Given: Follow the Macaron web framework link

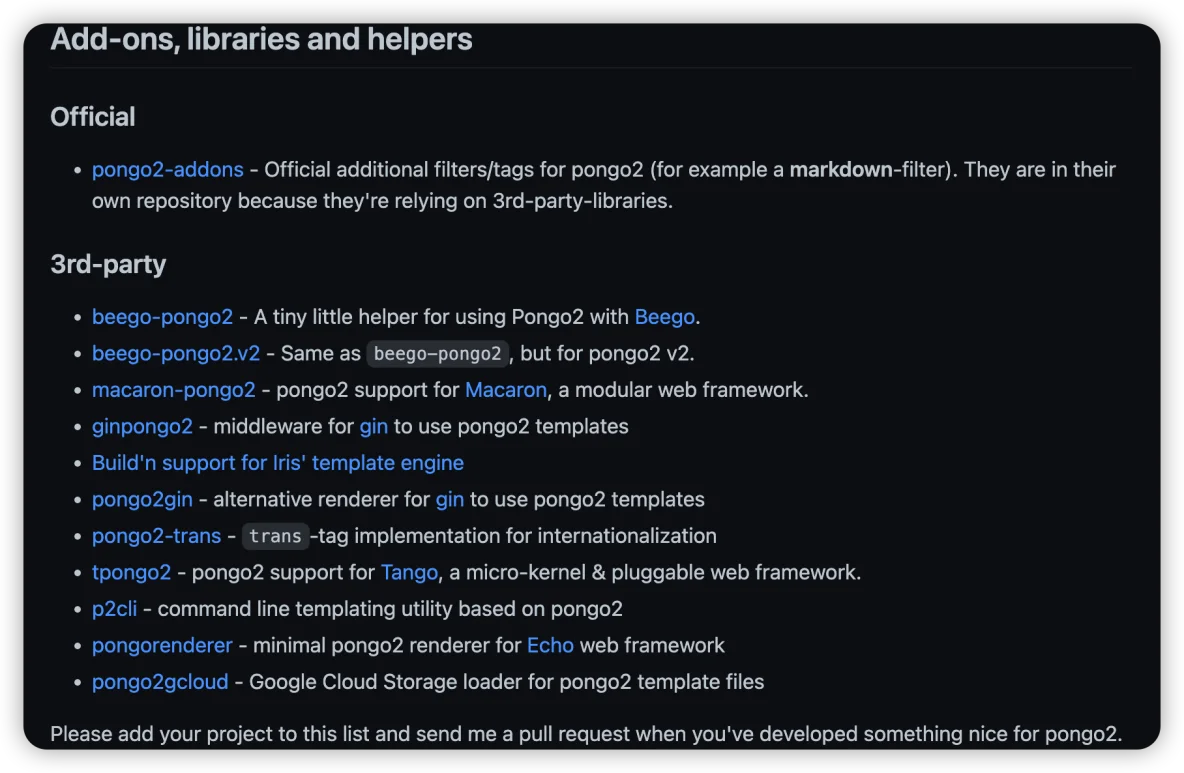Looking at the screenshot, I should [506, 390].
